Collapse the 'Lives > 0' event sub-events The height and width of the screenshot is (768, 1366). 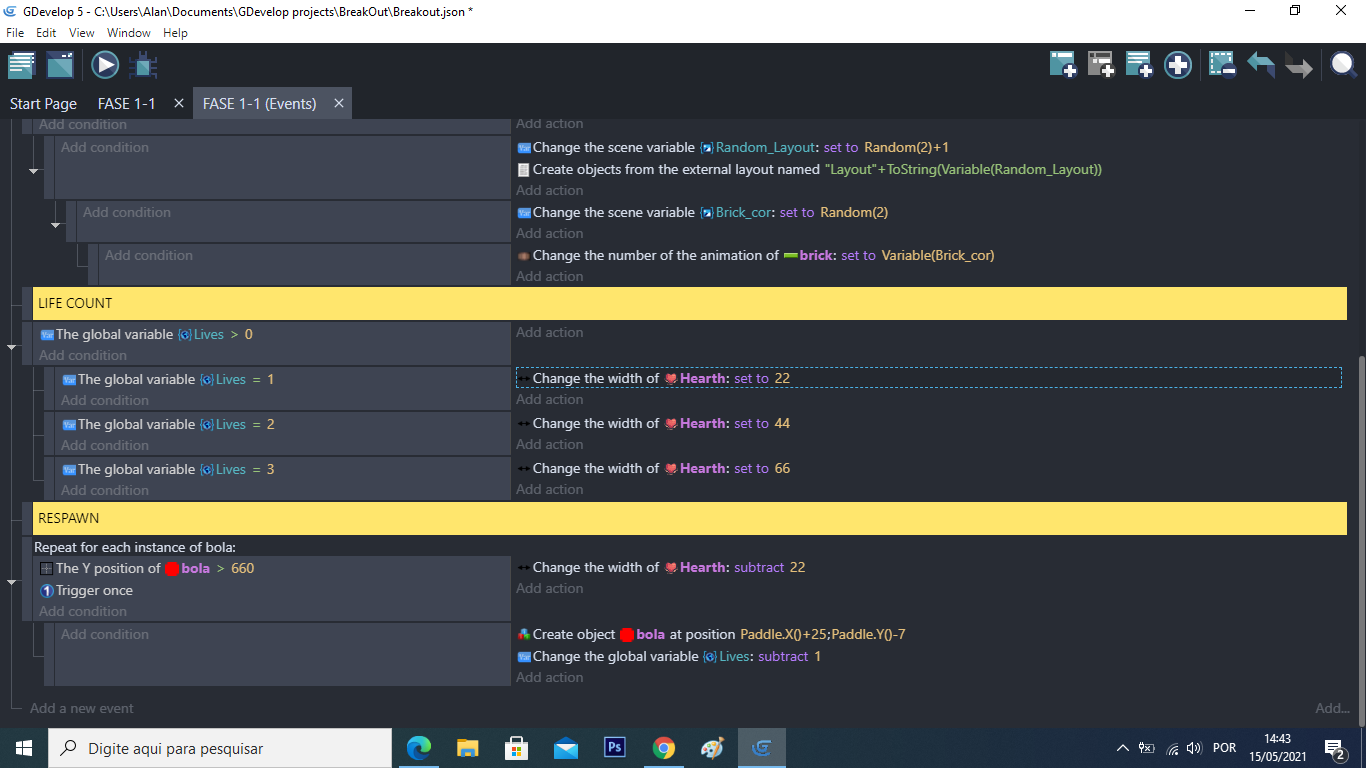11,347
